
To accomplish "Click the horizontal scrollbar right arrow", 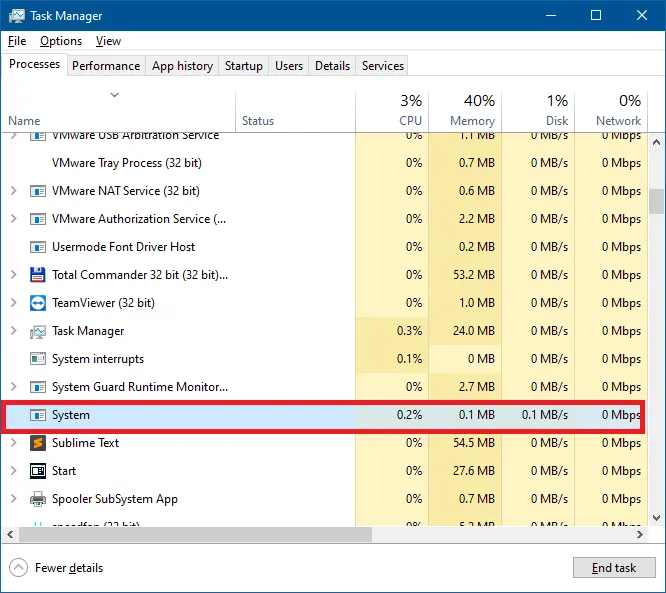I will pyautogui.click(x=640, y=534).
